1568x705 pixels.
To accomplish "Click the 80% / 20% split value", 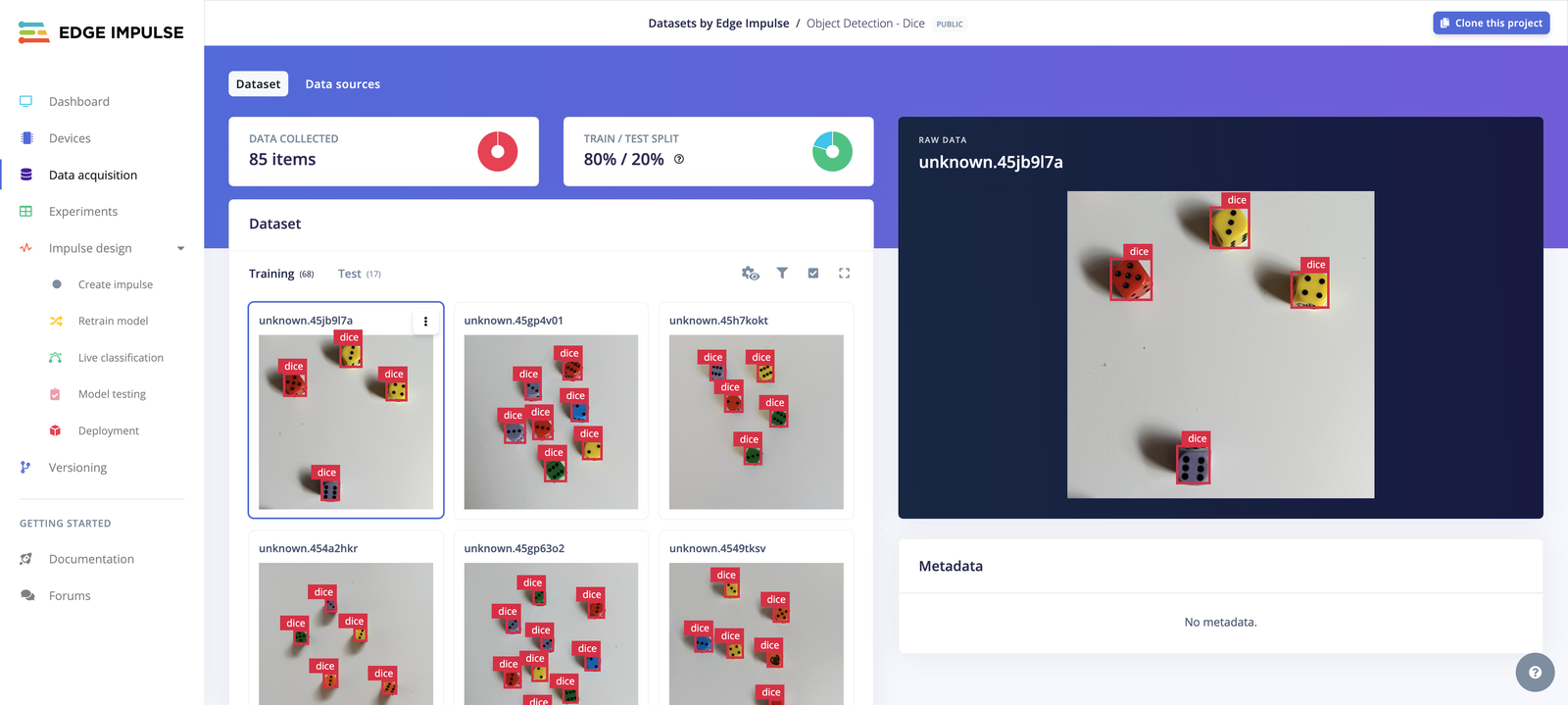I will [623, 159].
